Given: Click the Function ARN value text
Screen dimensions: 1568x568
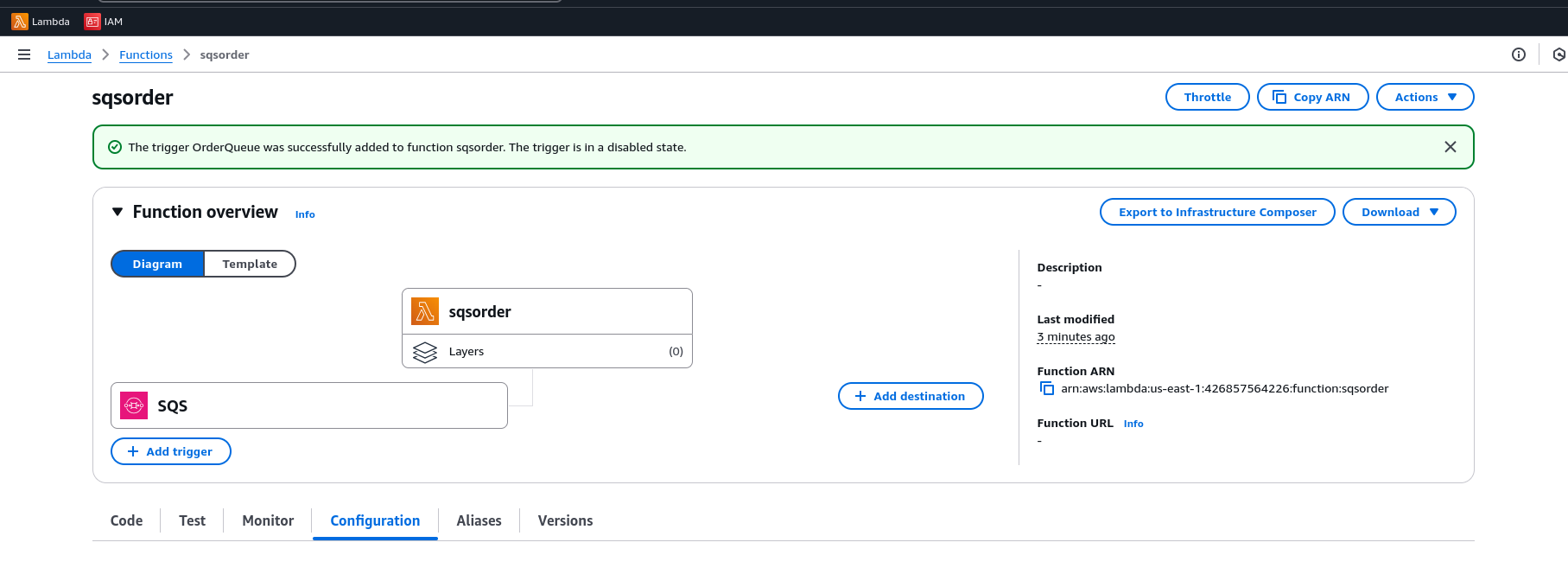Looking at the screenshot, I should [1224, 389].
